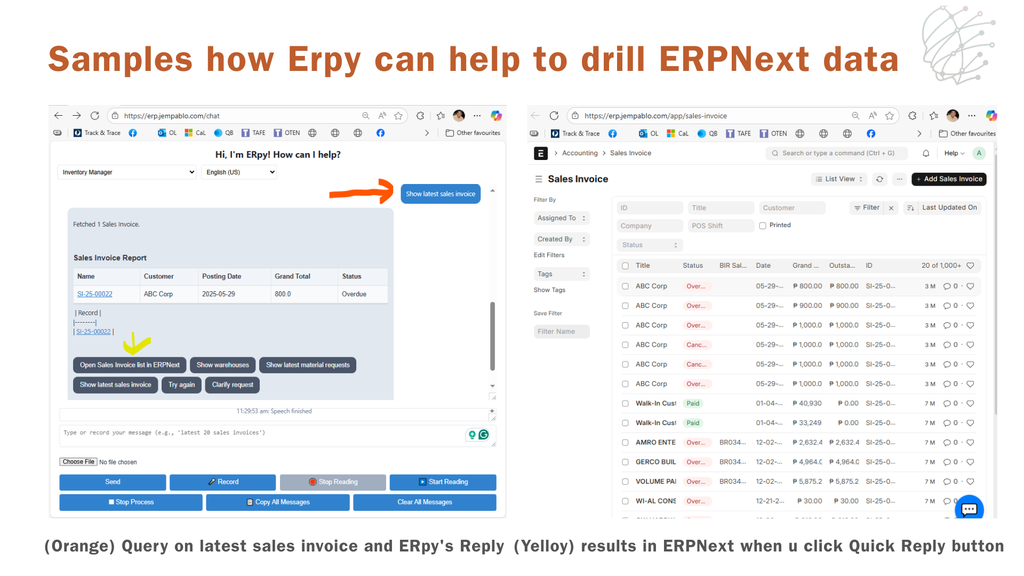1024x576 pixels.
Task: Open the OTEN bookmark in the sales-invoice browser
Action: (x=773, y=133)
